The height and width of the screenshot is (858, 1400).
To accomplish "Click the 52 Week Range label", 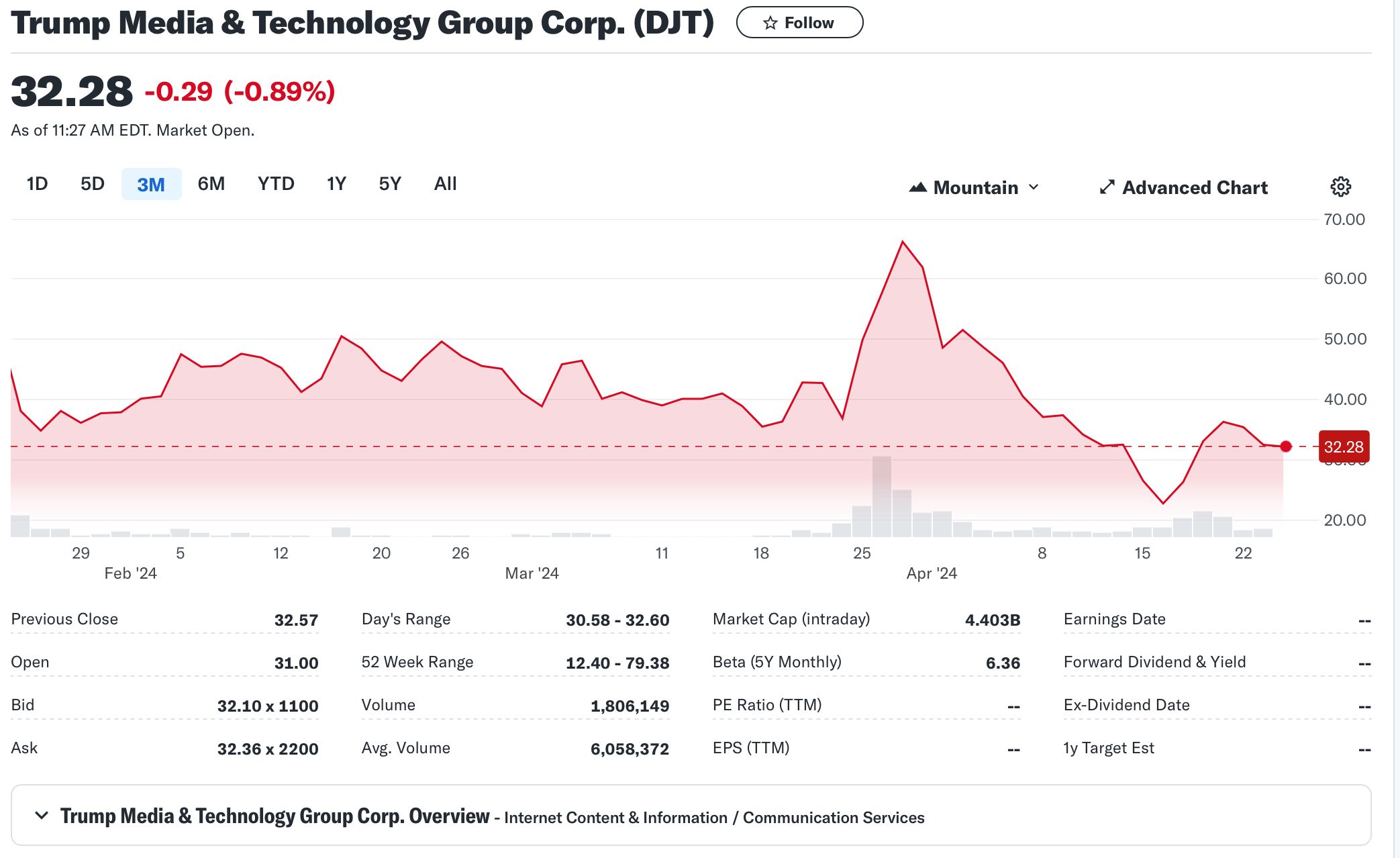I will 417,662.
